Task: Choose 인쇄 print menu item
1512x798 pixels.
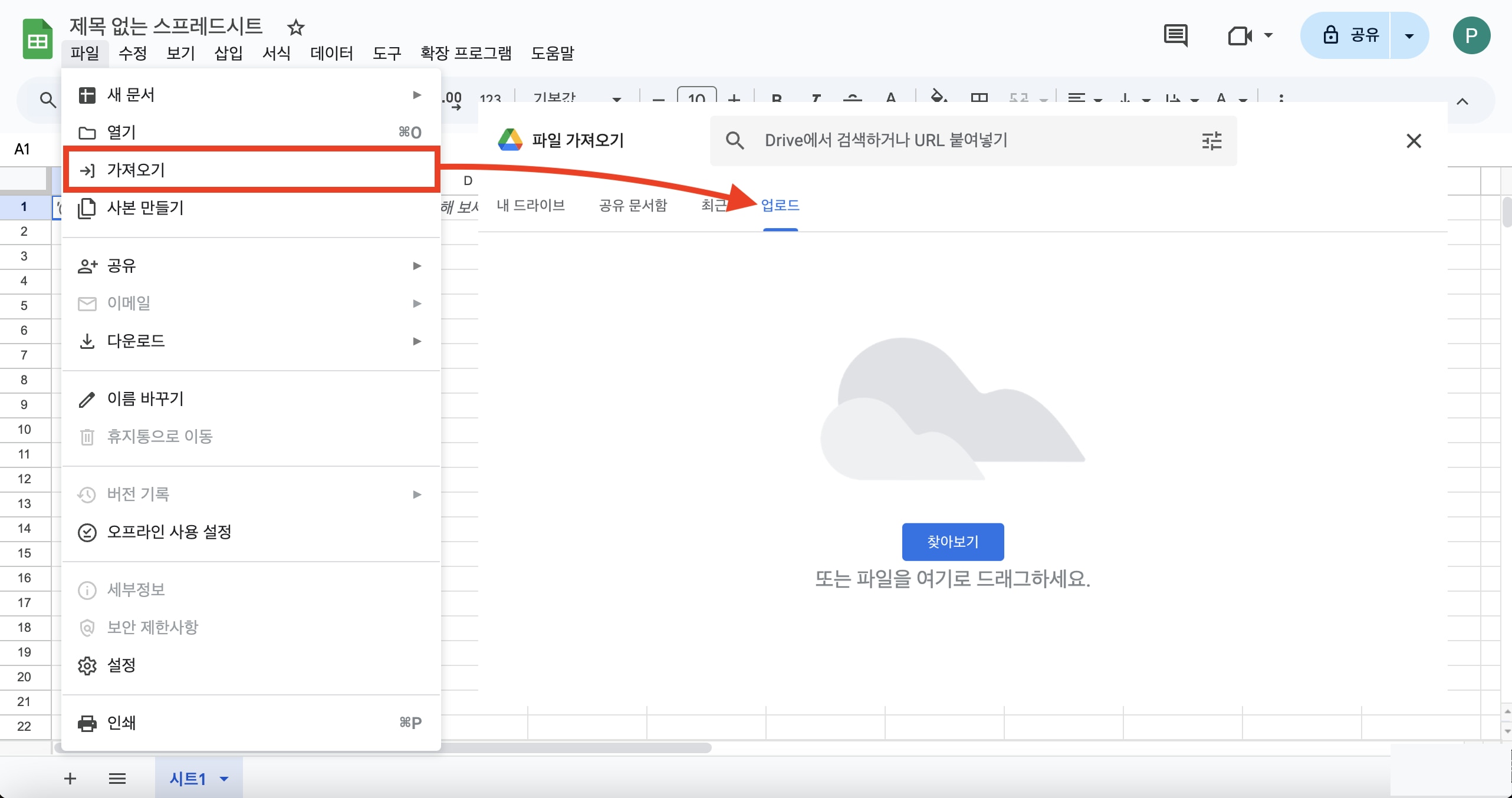Action: tap(251, 723)
